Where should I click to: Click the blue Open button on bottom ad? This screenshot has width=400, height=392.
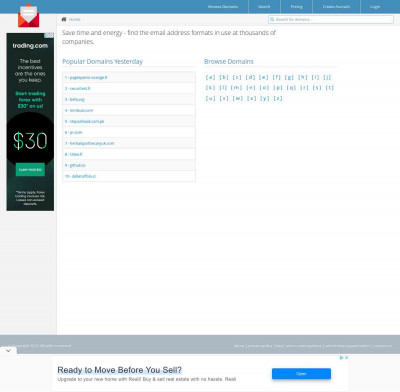301,374
